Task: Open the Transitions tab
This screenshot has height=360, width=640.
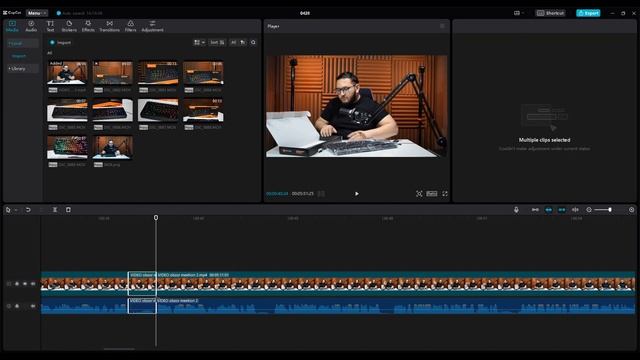Action: (x=109, y=26)
